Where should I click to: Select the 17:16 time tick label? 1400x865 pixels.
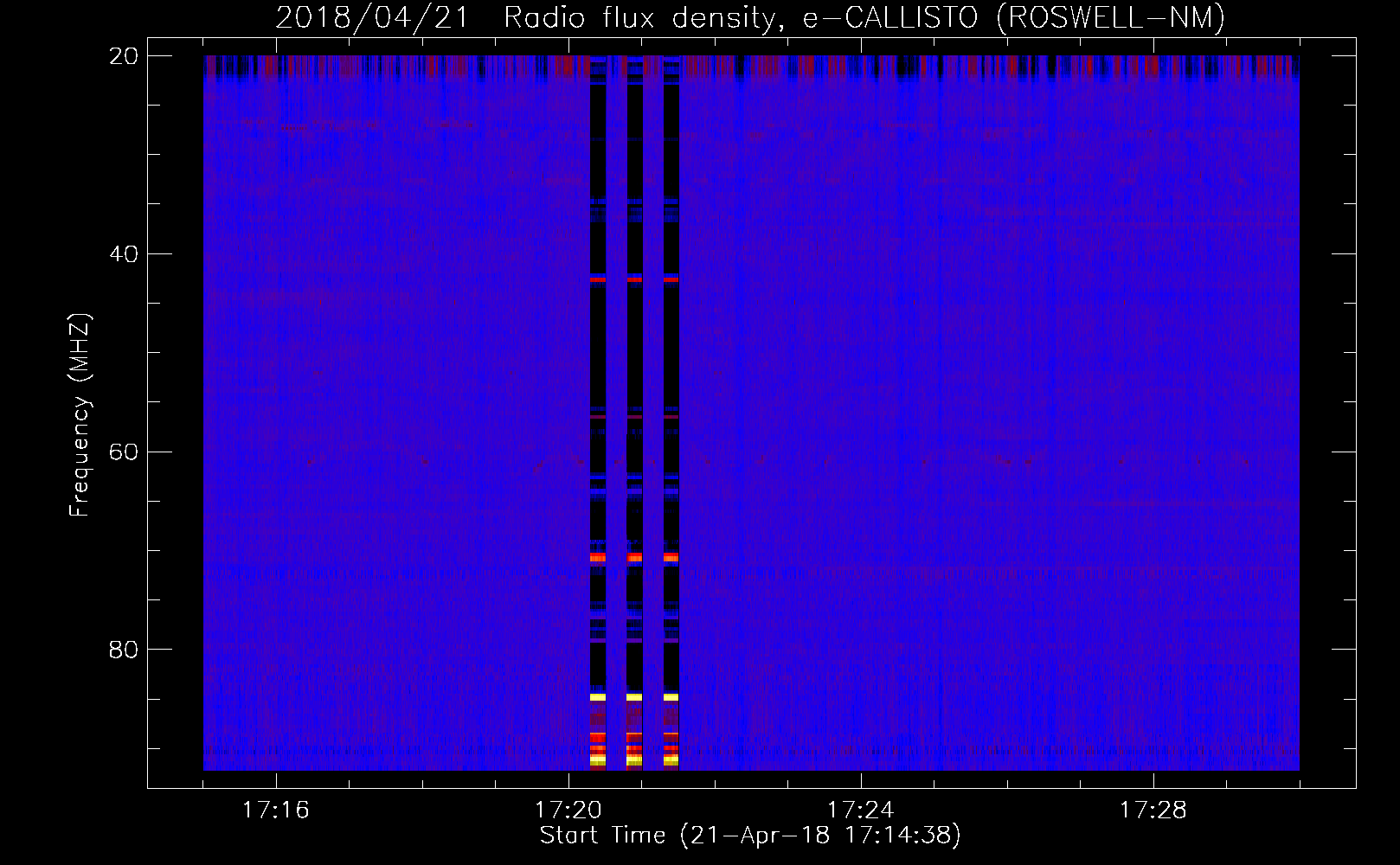[276, 810]
